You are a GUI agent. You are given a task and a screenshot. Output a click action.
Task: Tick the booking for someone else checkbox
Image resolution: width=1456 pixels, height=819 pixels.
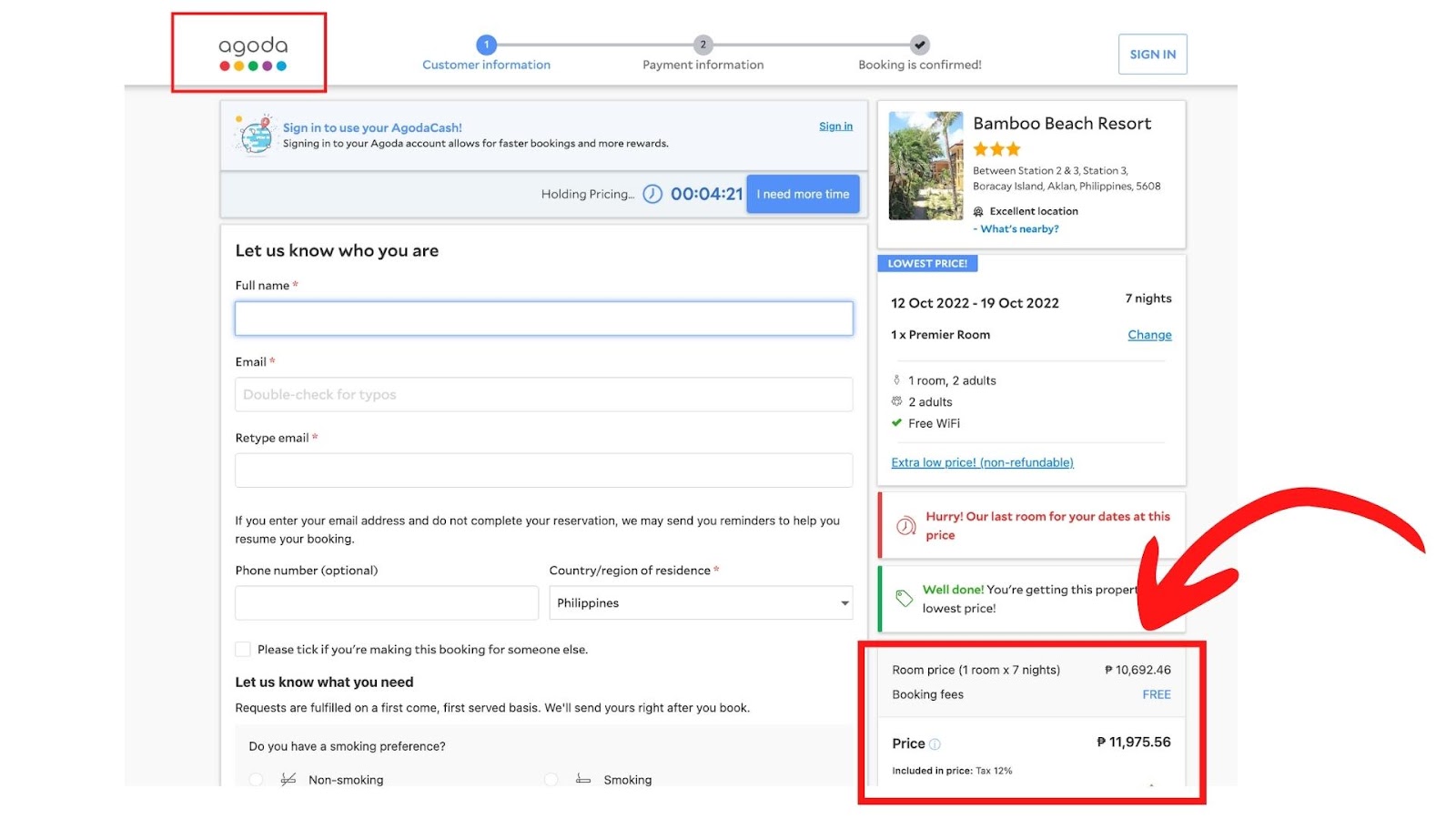pyautogui.click(x=243, y=650)
